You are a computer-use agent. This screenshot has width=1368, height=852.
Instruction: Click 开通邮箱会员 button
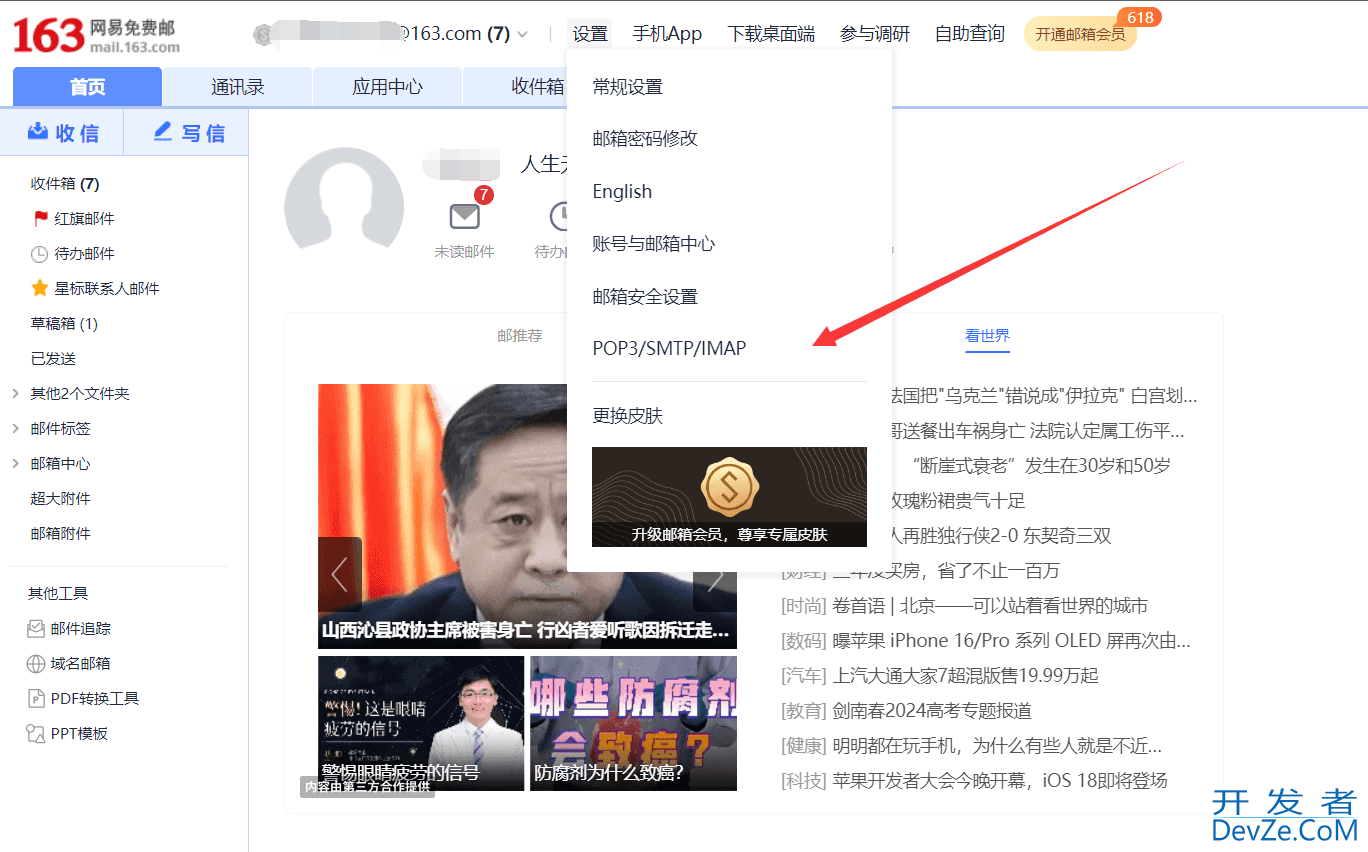[x=1080, y=34]
